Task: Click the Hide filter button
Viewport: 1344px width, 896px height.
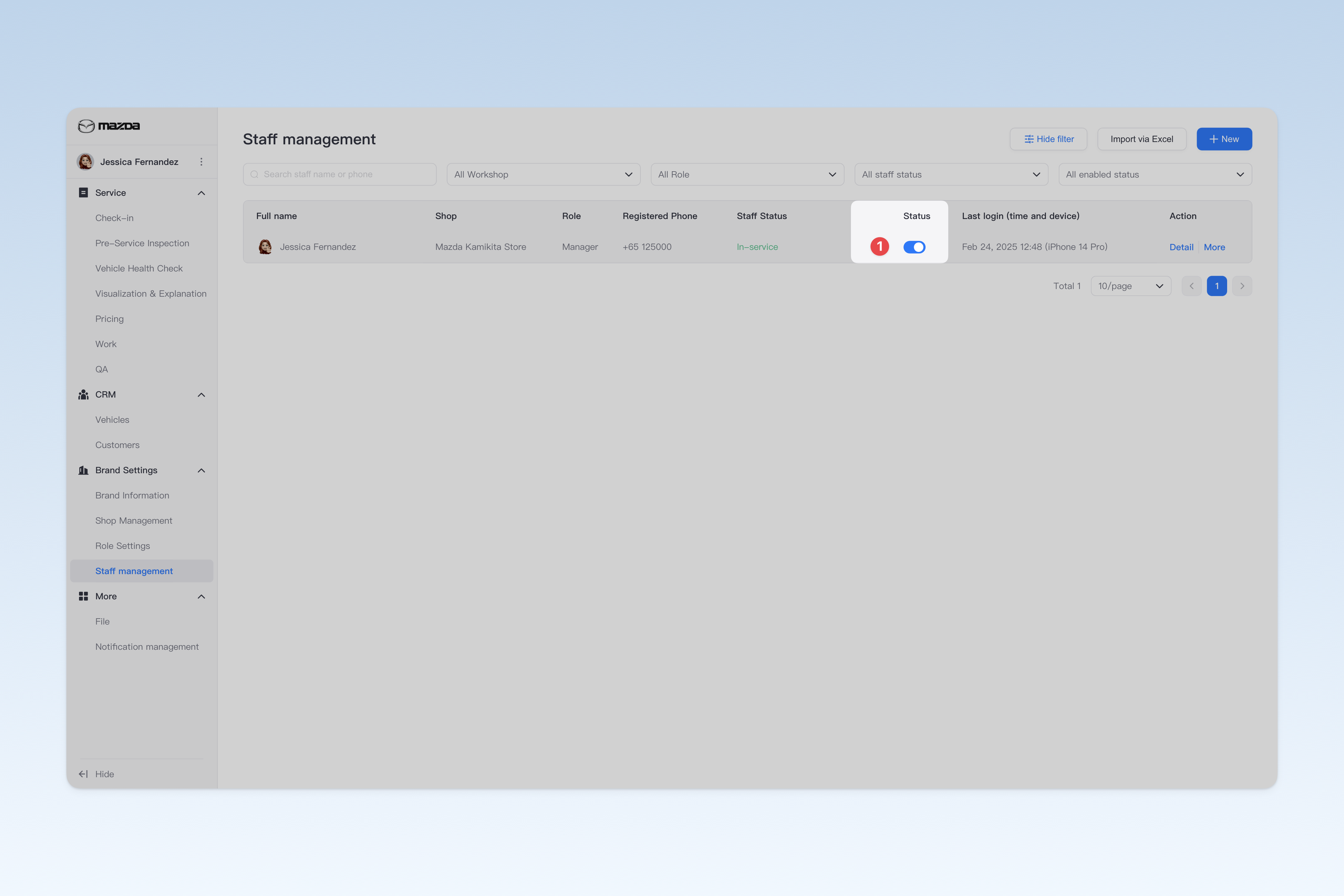Action: click(x=1049, y=139)
